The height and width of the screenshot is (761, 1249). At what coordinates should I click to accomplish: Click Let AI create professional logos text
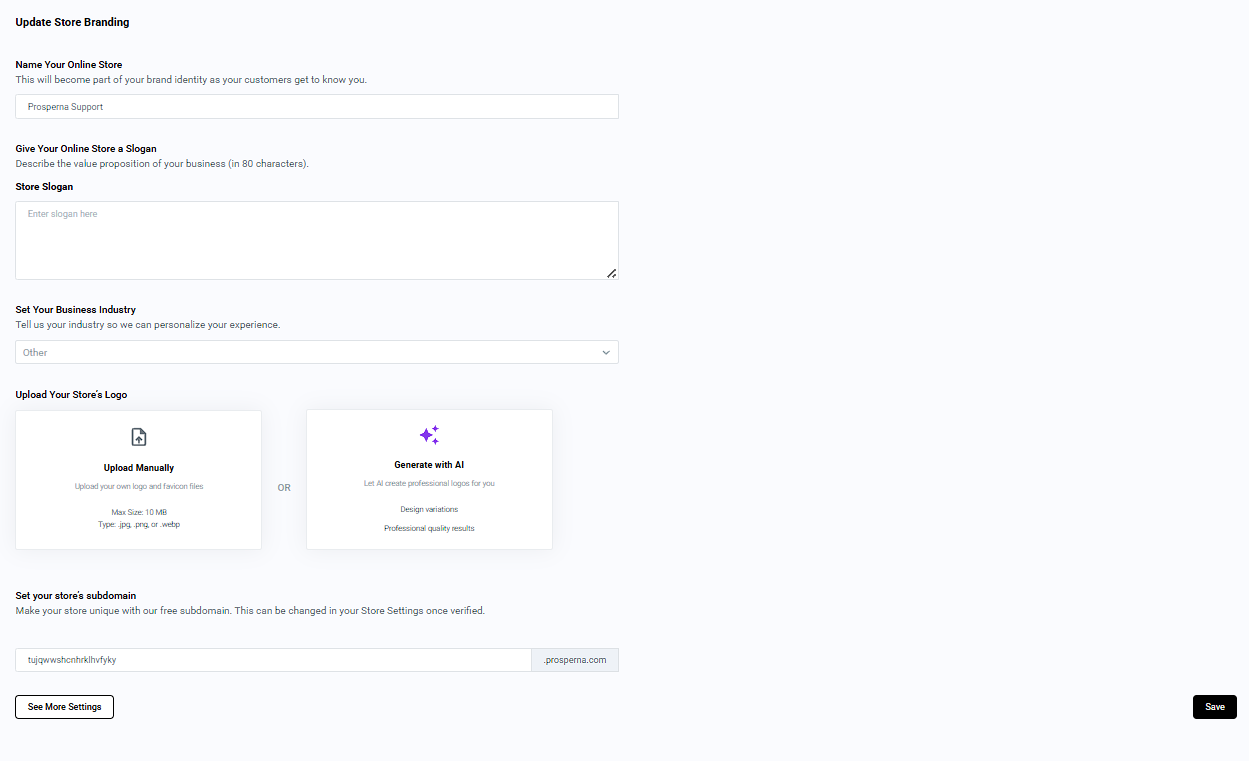[429, 484]
